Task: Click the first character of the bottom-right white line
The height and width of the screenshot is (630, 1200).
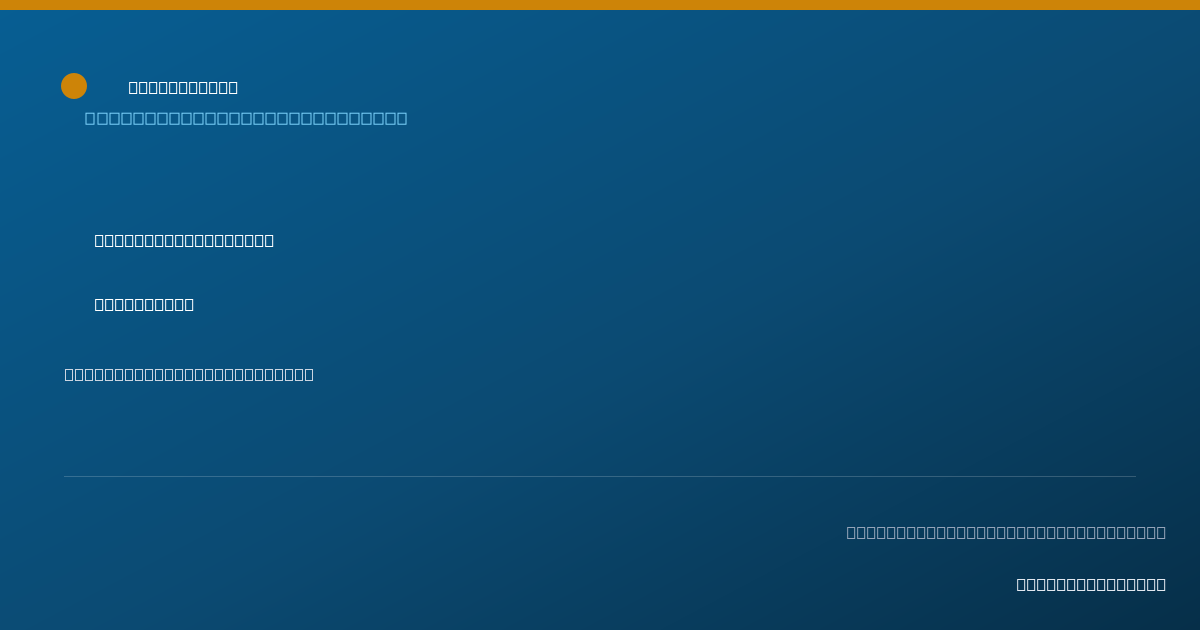Action: point(1022,584)
